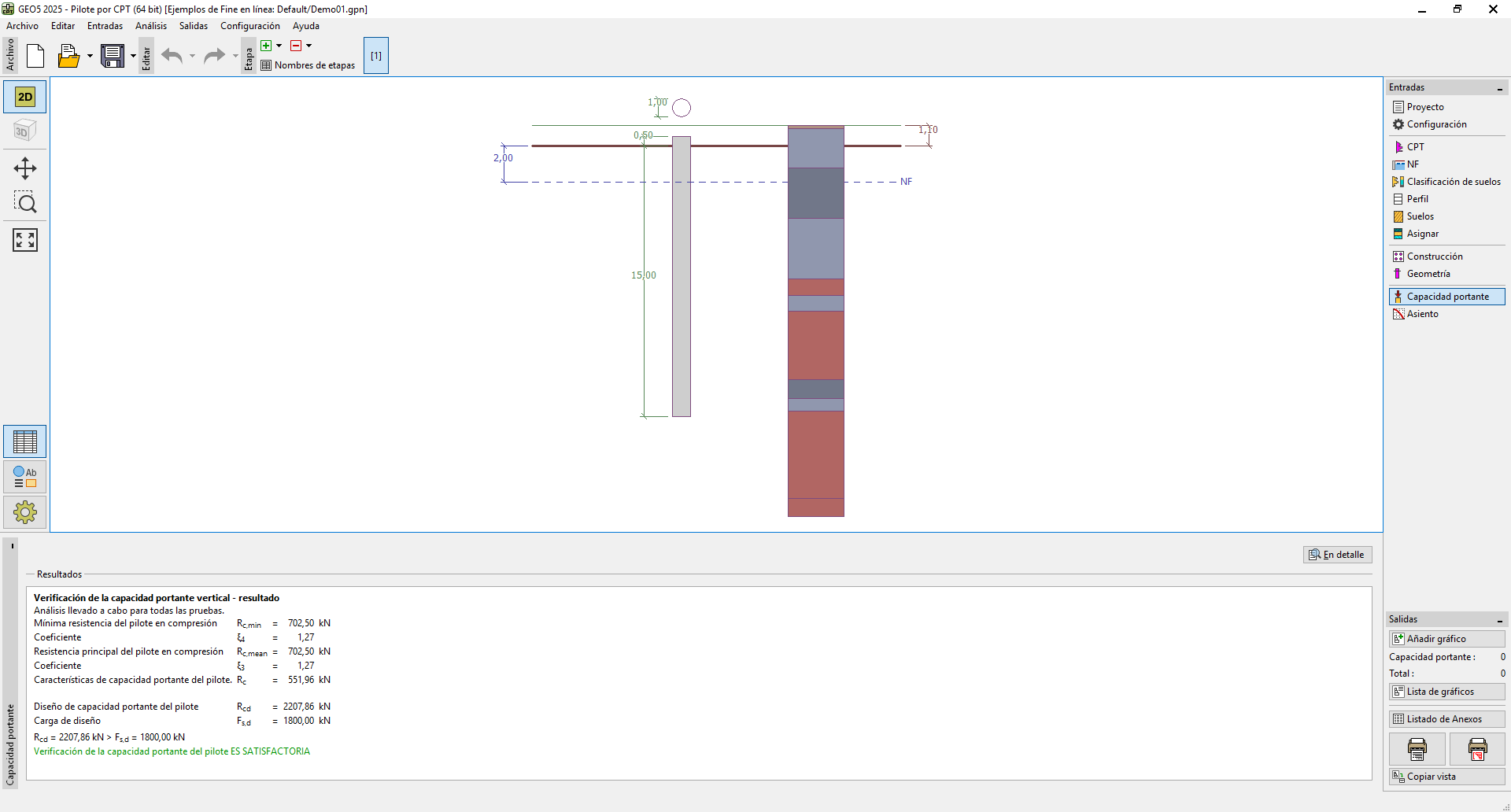Click the undo arrow icon

[172, 56]
